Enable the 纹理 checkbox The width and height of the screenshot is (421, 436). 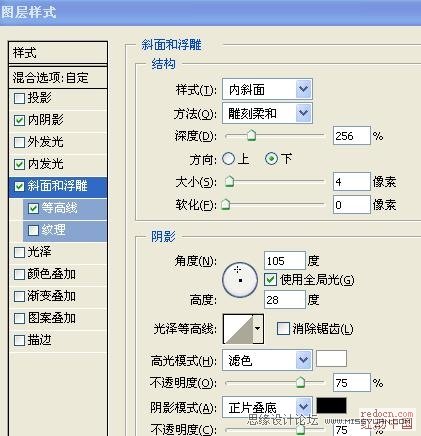(x=33, y=230)
